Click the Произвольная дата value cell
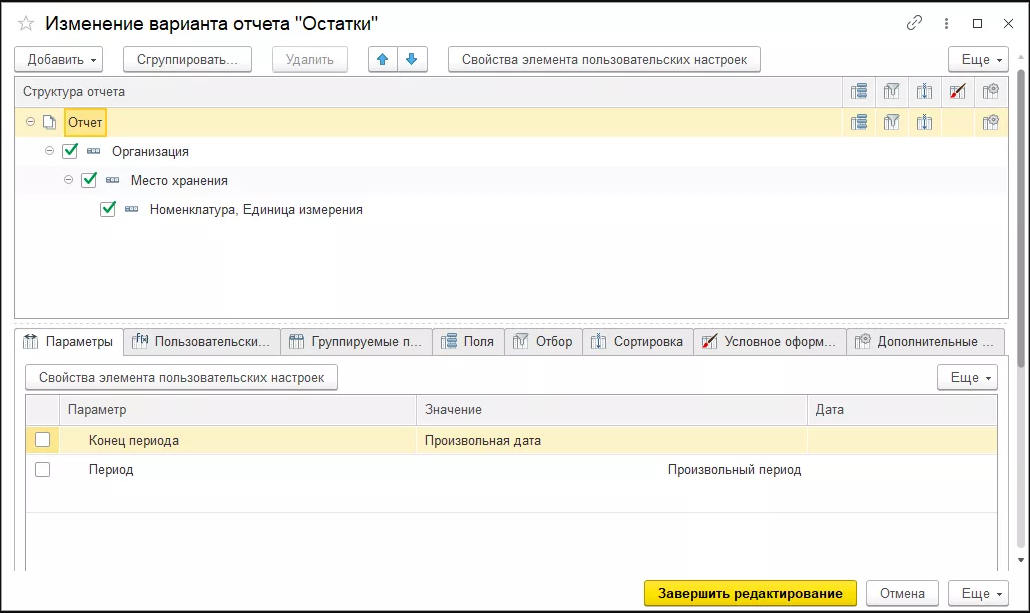The width and height of the screenshot is (1030, 613). point(610,440)
